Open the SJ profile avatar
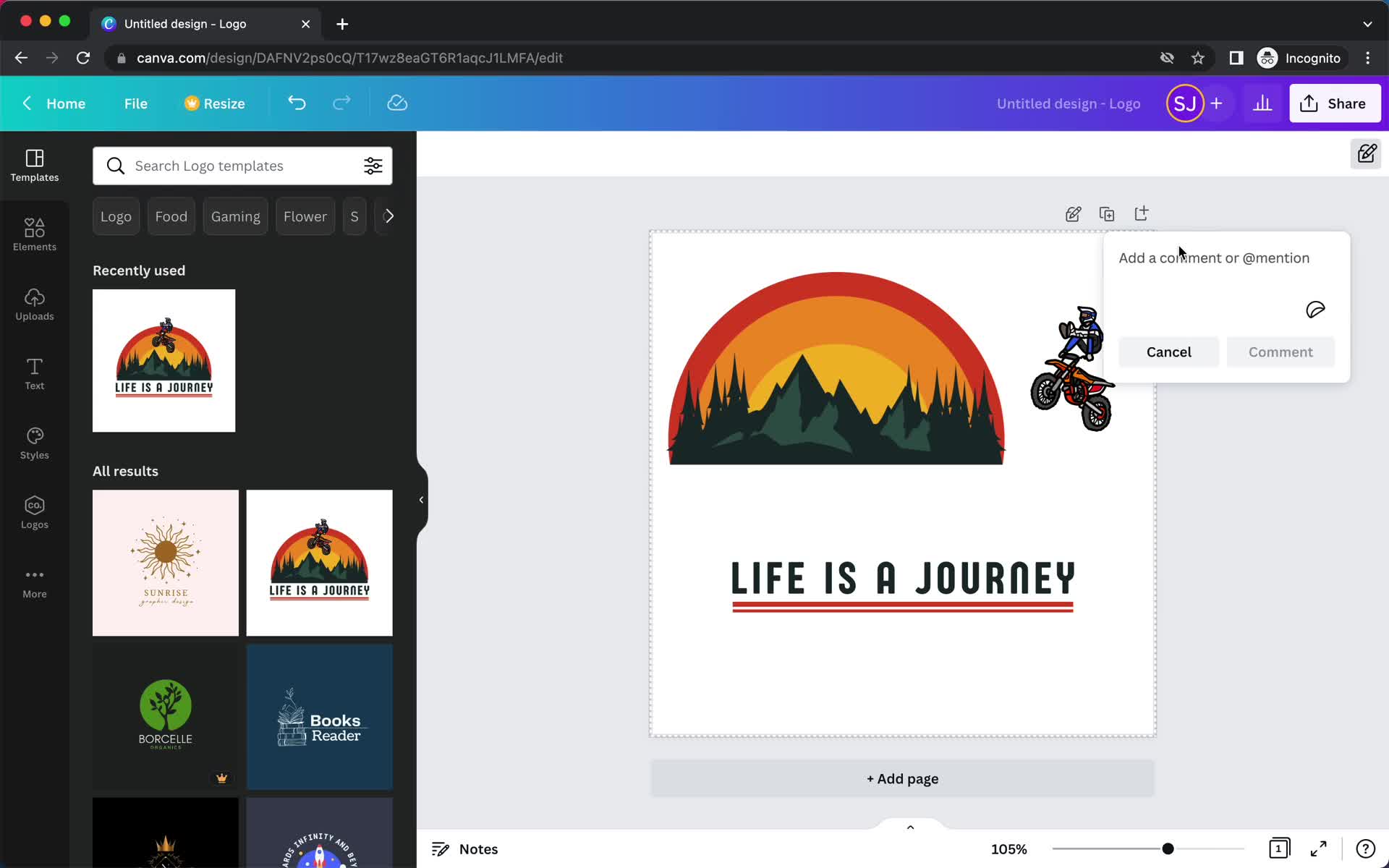 1185,103
